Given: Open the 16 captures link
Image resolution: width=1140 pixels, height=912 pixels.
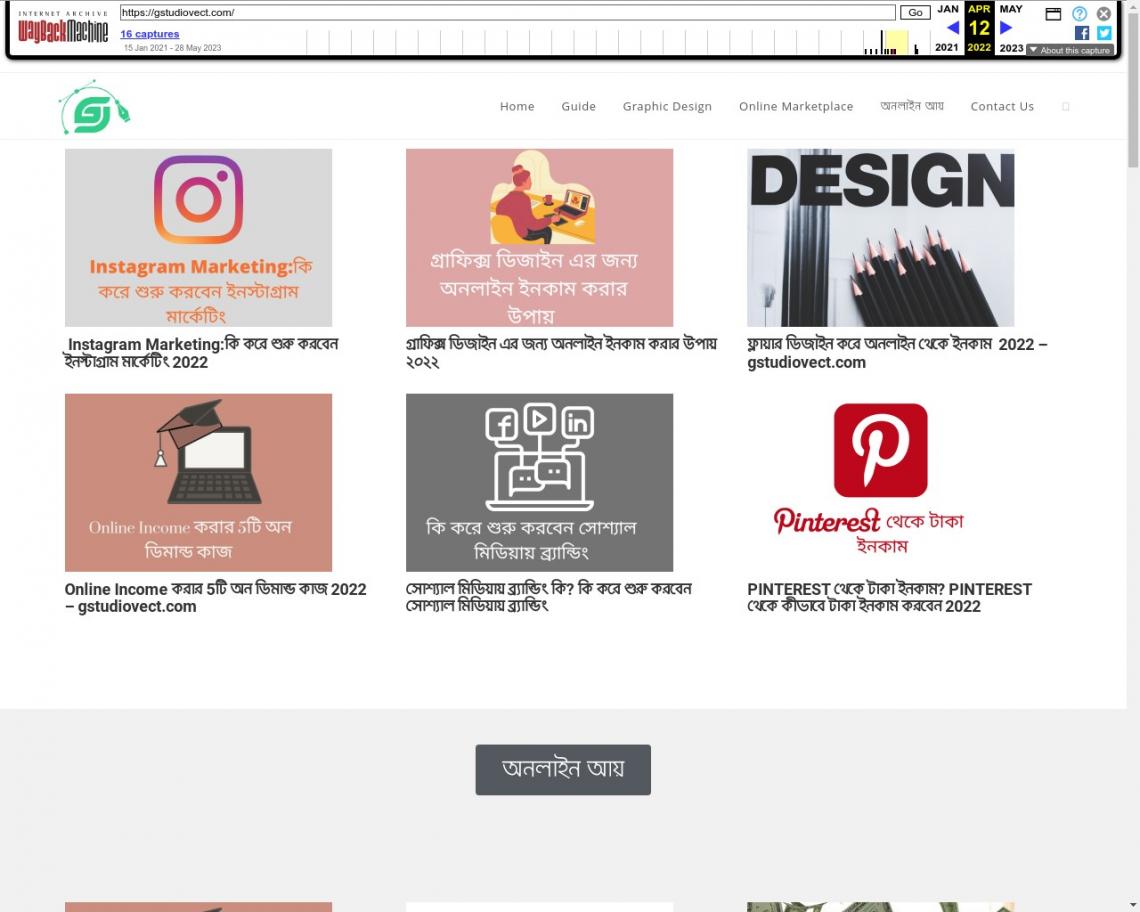Looking at the screenshot, I should pos(150,33).
